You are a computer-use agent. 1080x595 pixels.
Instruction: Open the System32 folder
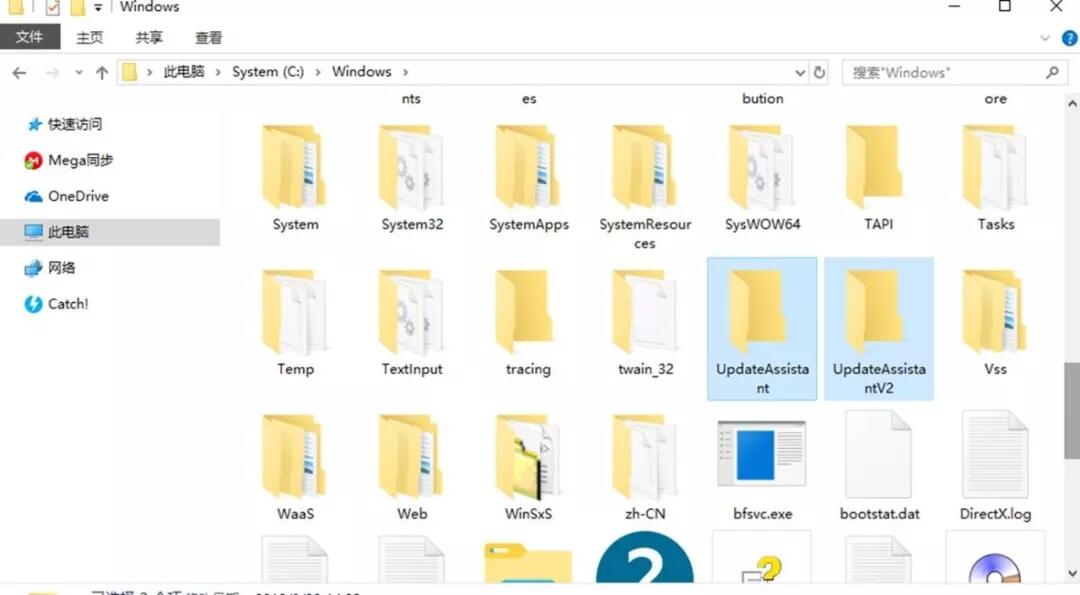412,179
